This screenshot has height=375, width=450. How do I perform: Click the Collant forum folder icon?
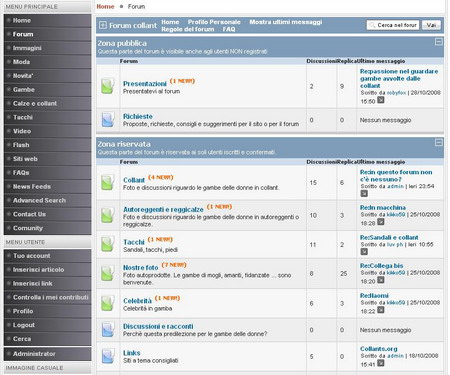coord(108,182)
